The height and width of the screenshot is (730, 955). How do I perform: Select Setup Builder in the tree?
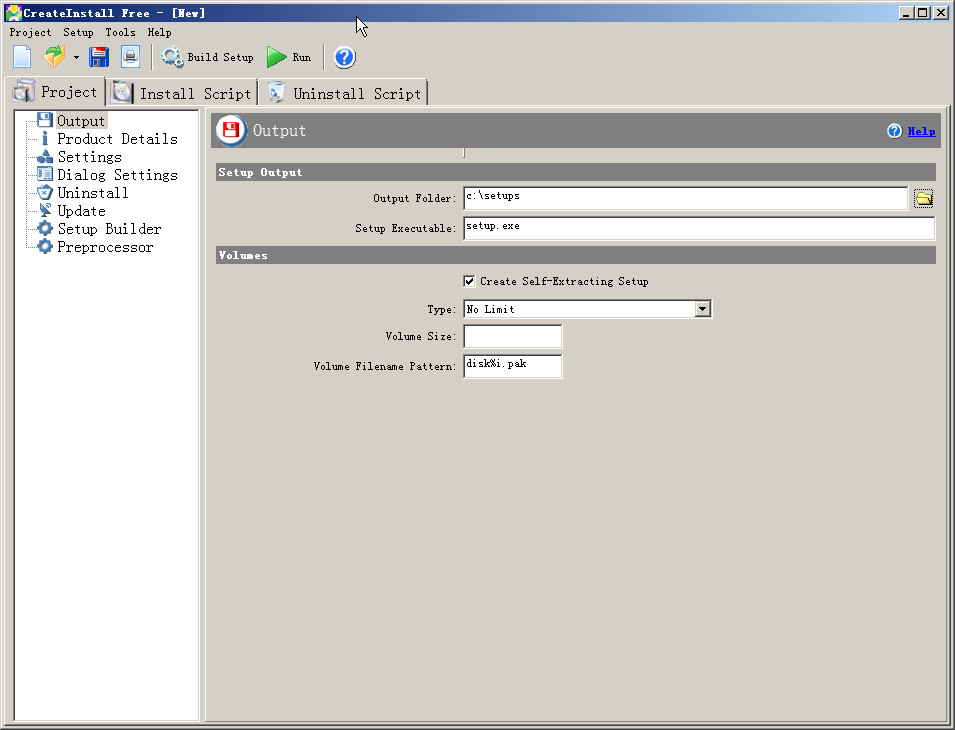[x=109, y=229]
